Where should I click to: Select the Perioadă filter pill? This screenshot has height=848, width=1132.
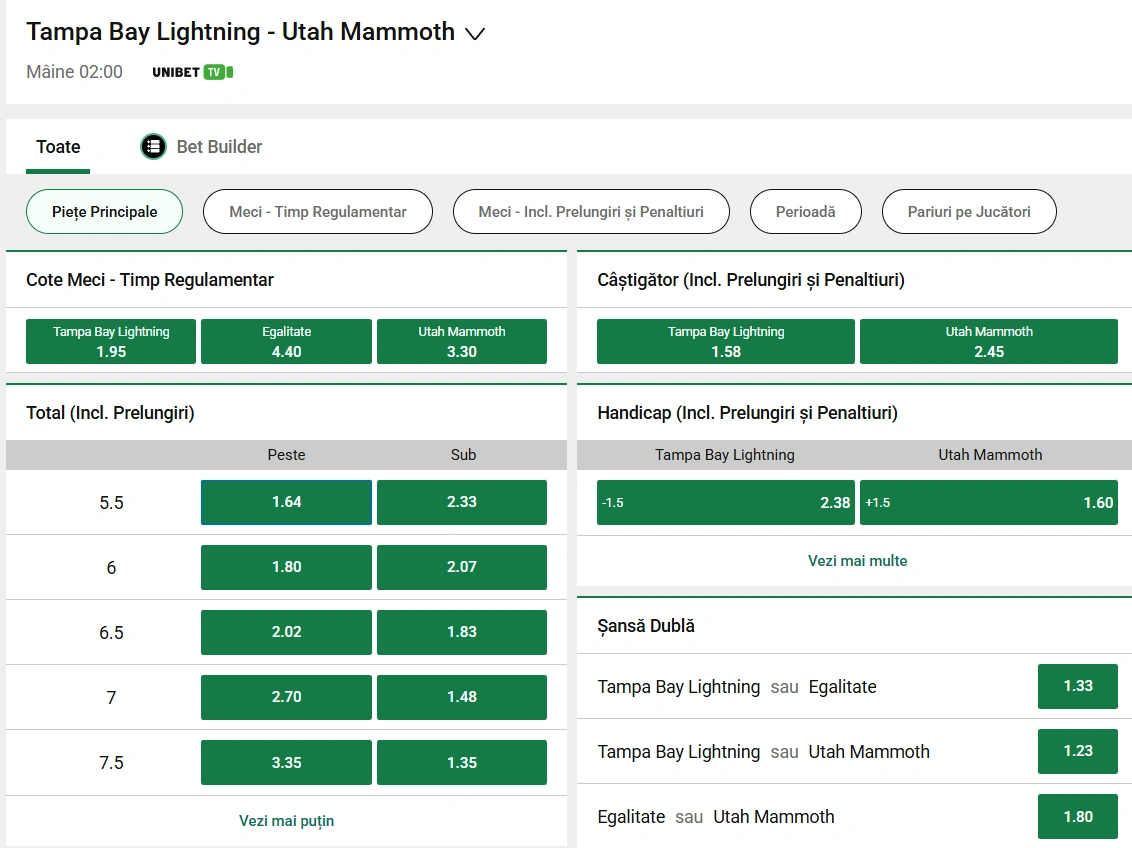click(805, 212)
